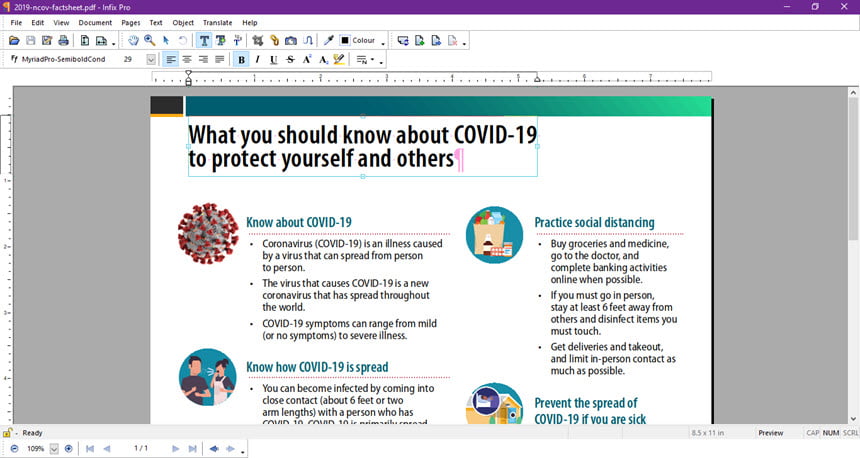Click the font name field MyriadPro-SemiboldCond
Screen dimensions: 860x458
point(63,59)
